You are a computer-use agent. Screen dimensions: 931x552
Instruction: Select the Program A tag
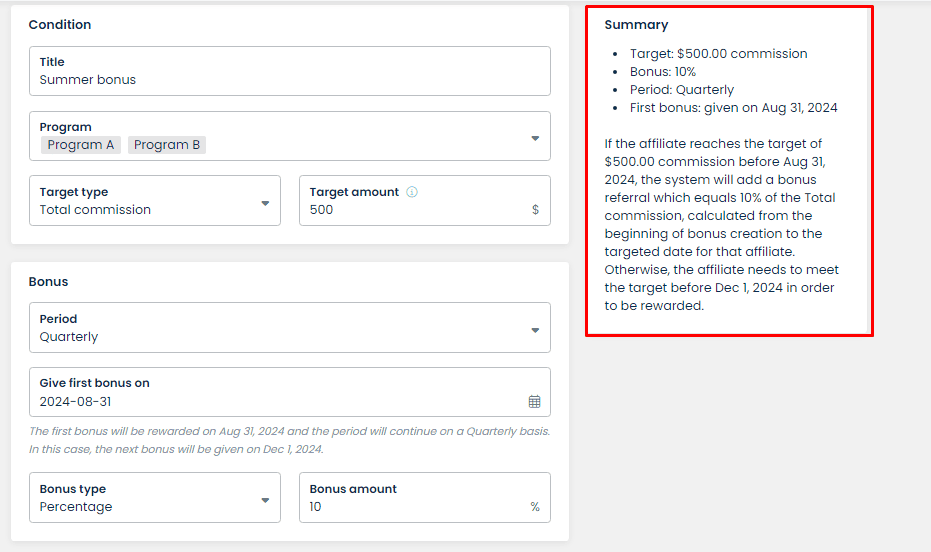click(x=81, y=145)
